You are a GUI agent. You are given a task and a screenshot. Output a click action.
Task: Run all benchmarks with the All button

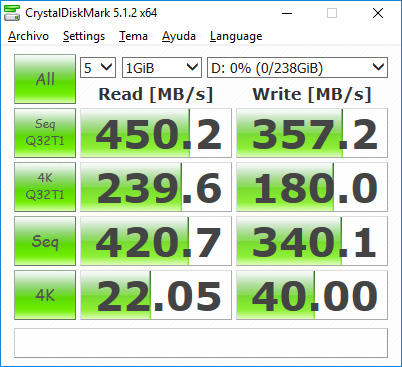point(45,79)
